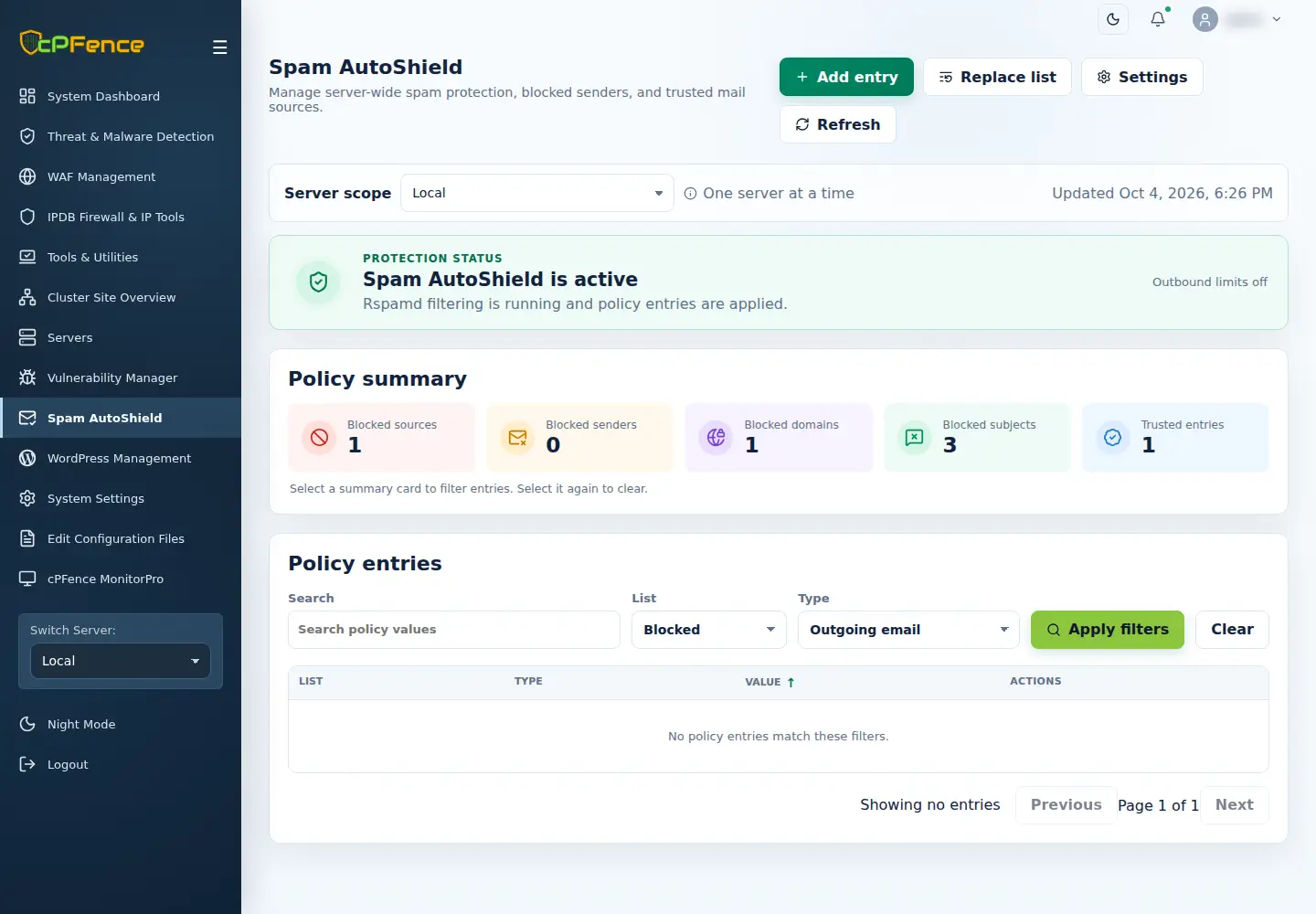Click Apply filters button
The width and height of the screenshot is (1316, 914).
tap(1108, 630)
